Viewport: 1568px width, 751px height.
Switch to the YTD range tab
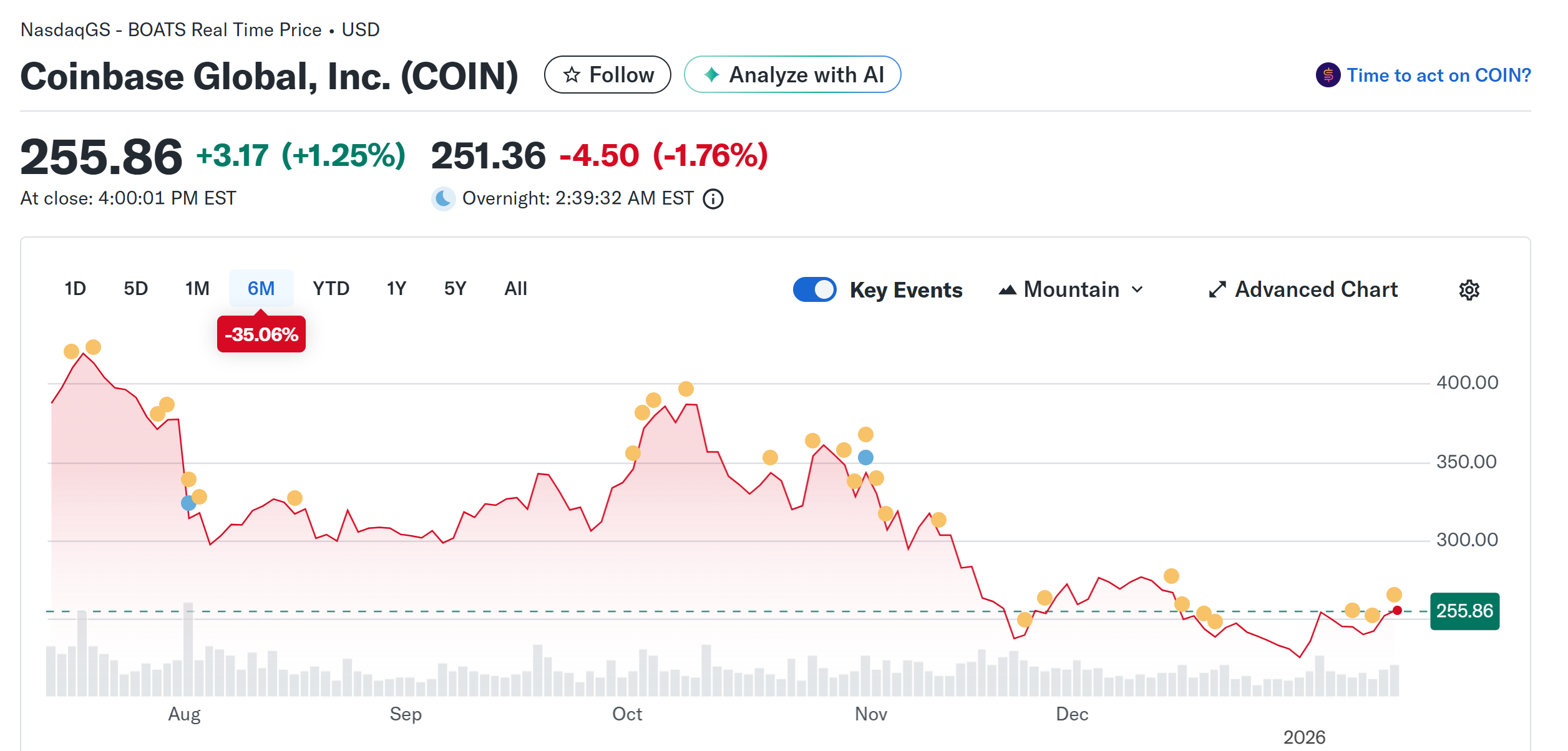point(331,288)
